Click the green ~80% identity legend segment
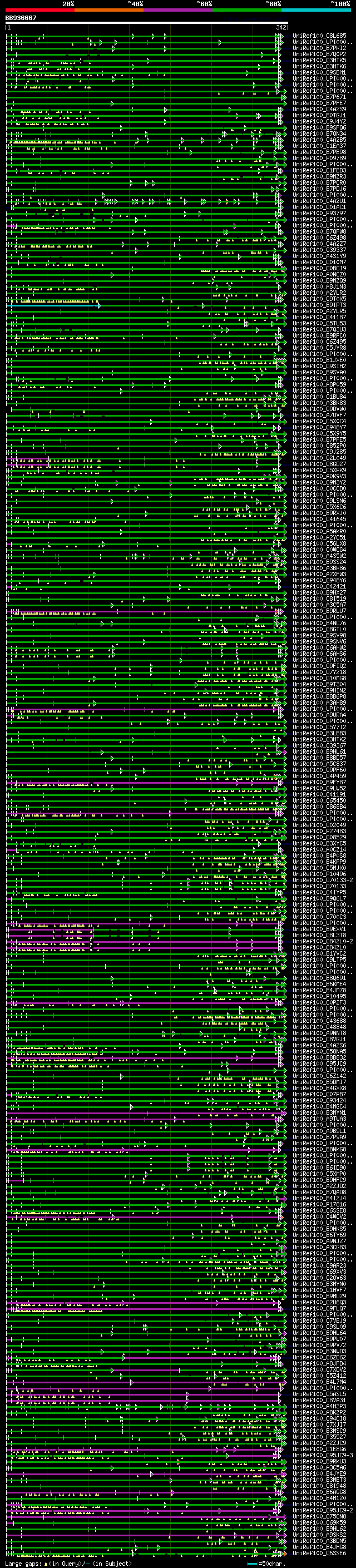356x1568 pixels. click(x=247, y=10)
